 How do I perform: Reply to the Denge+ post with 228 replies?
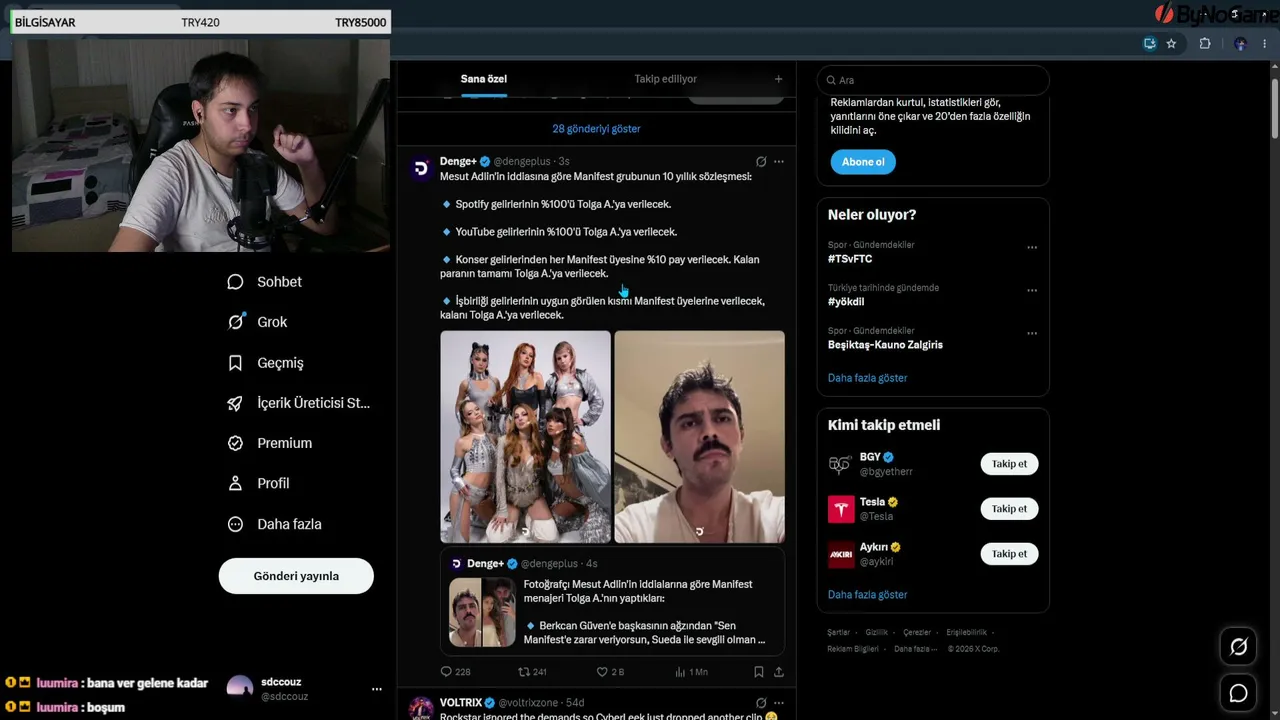(x=455, y=672)
